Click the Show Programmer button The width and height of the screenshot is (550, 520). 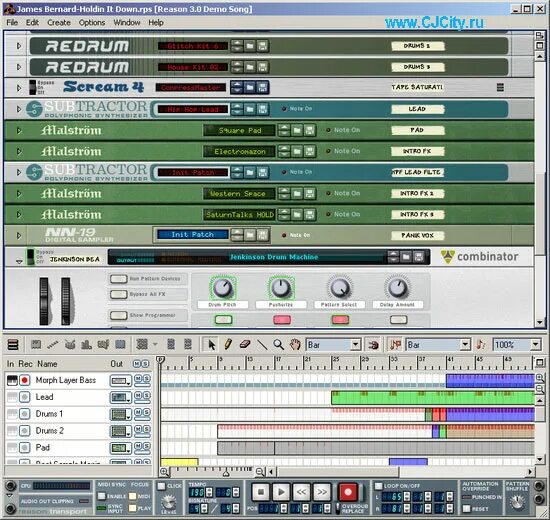(x=119, y=315)
